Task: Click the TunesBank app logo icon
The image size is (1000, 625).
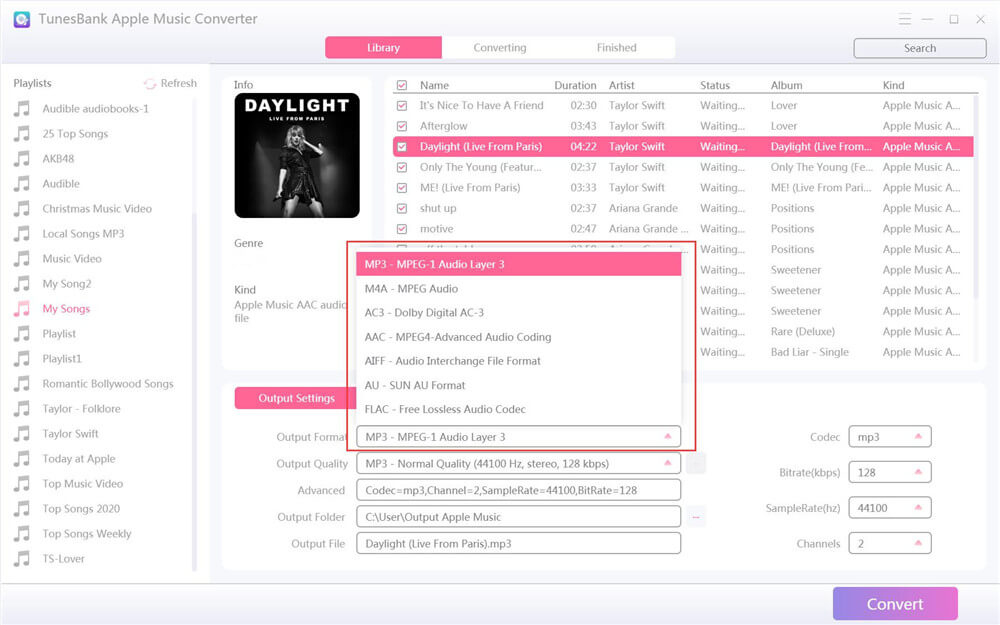Action: click(x=22, y=19)
